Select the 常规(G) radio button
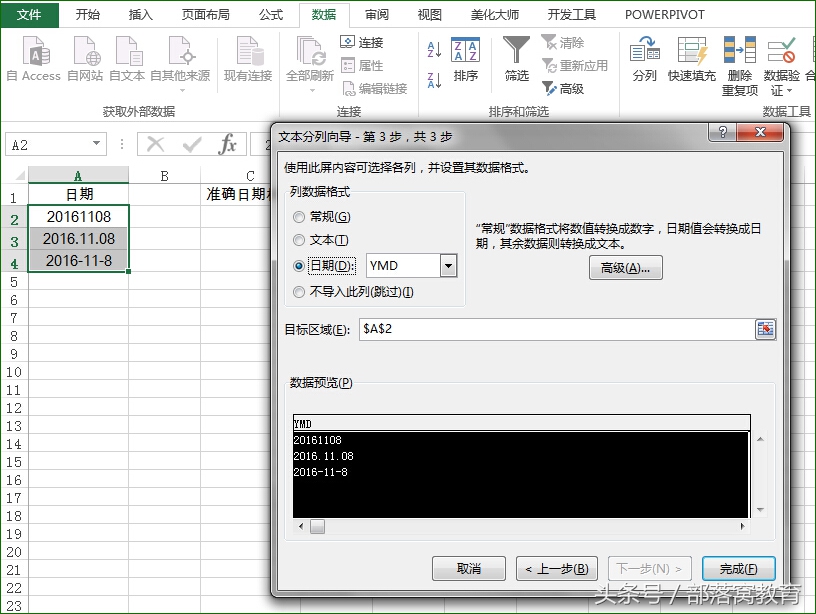Image resolution: width=816 pixels, height=614 pixels. (299, 217)
